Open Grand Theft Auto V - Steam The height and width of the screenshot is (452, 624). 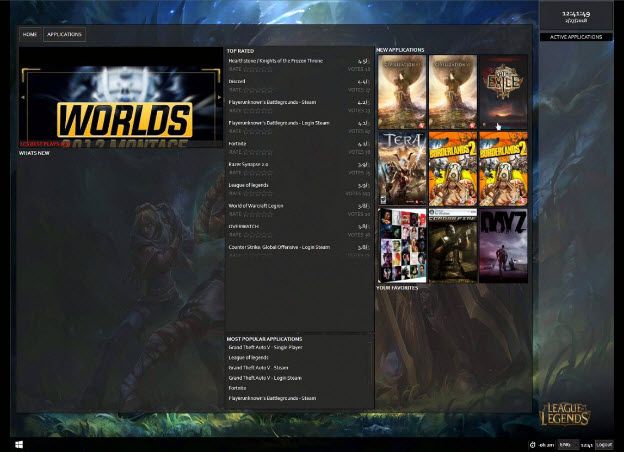[258, 368]
